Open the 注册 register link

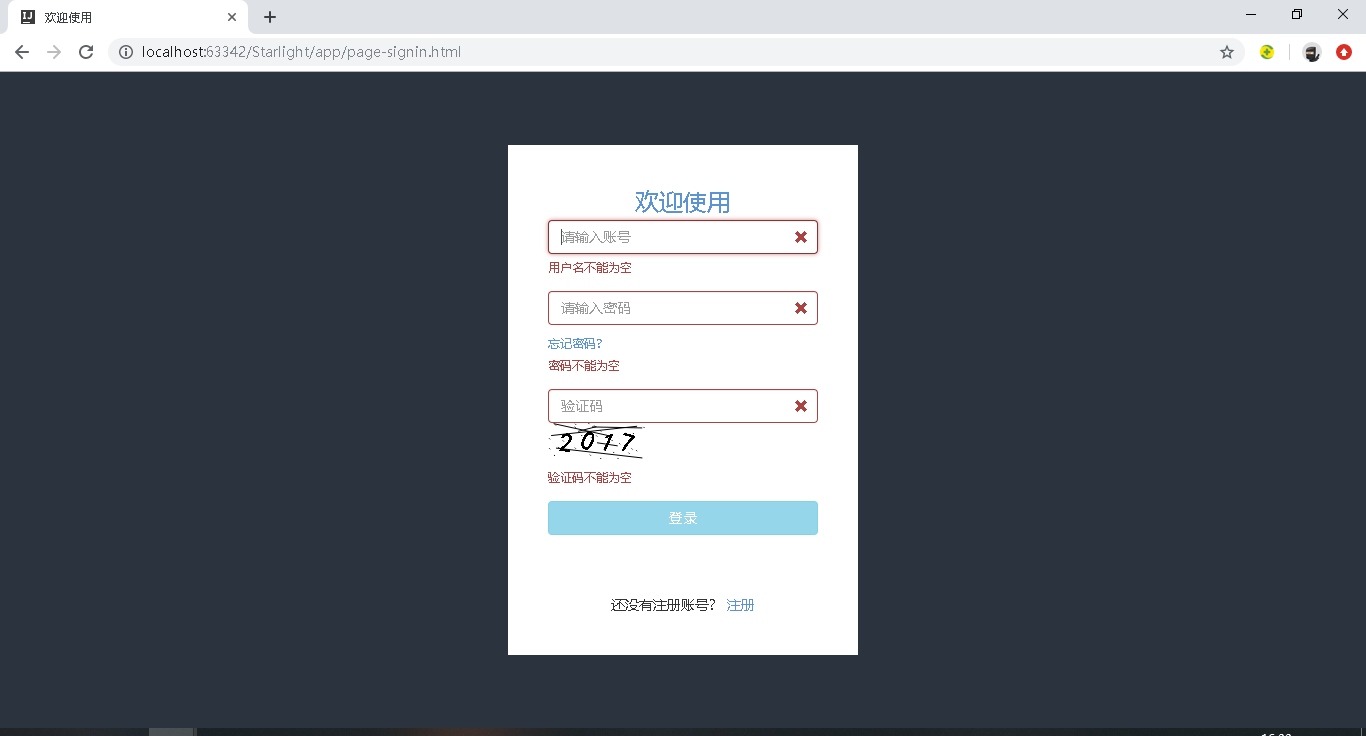point(740,605)
